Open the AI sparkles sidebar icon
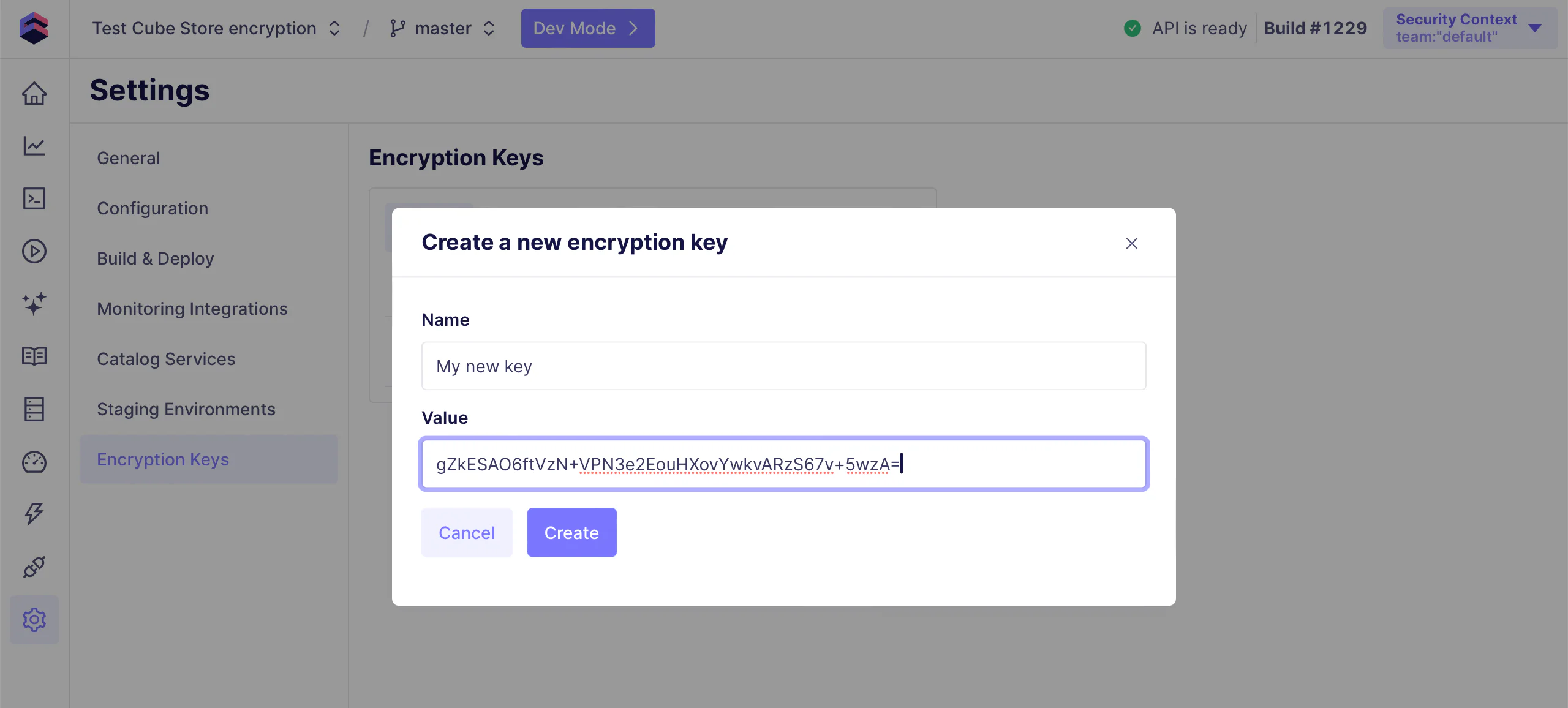The width and height of the screenshot is (1568, 708). [34, 304]
